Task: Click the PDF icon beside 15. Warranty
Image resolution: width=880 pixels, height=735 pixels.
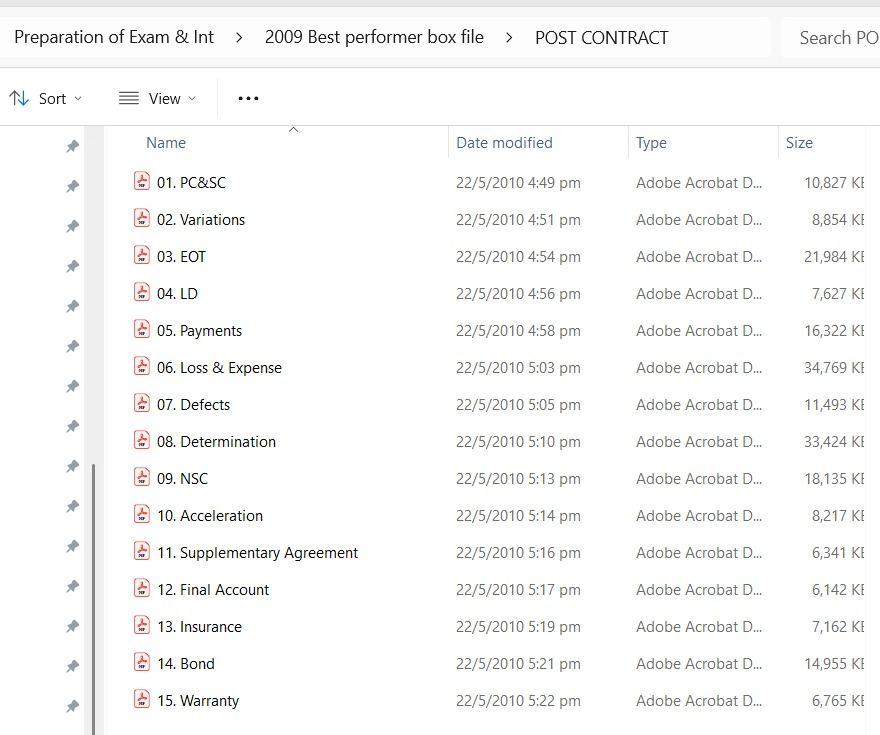Action: point(142,700)
